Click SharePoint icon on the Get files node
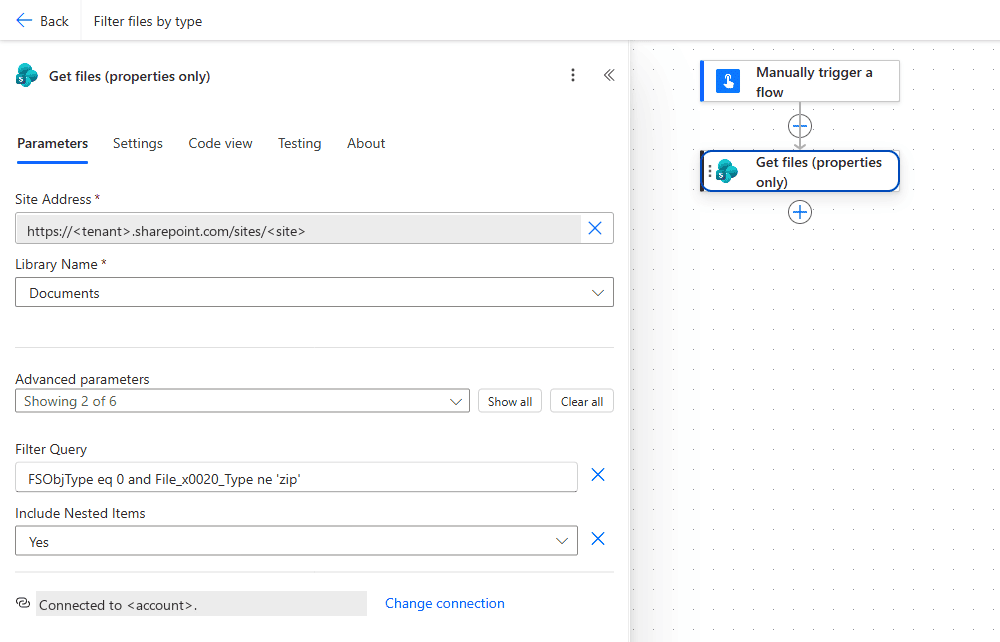 [726, 171]
